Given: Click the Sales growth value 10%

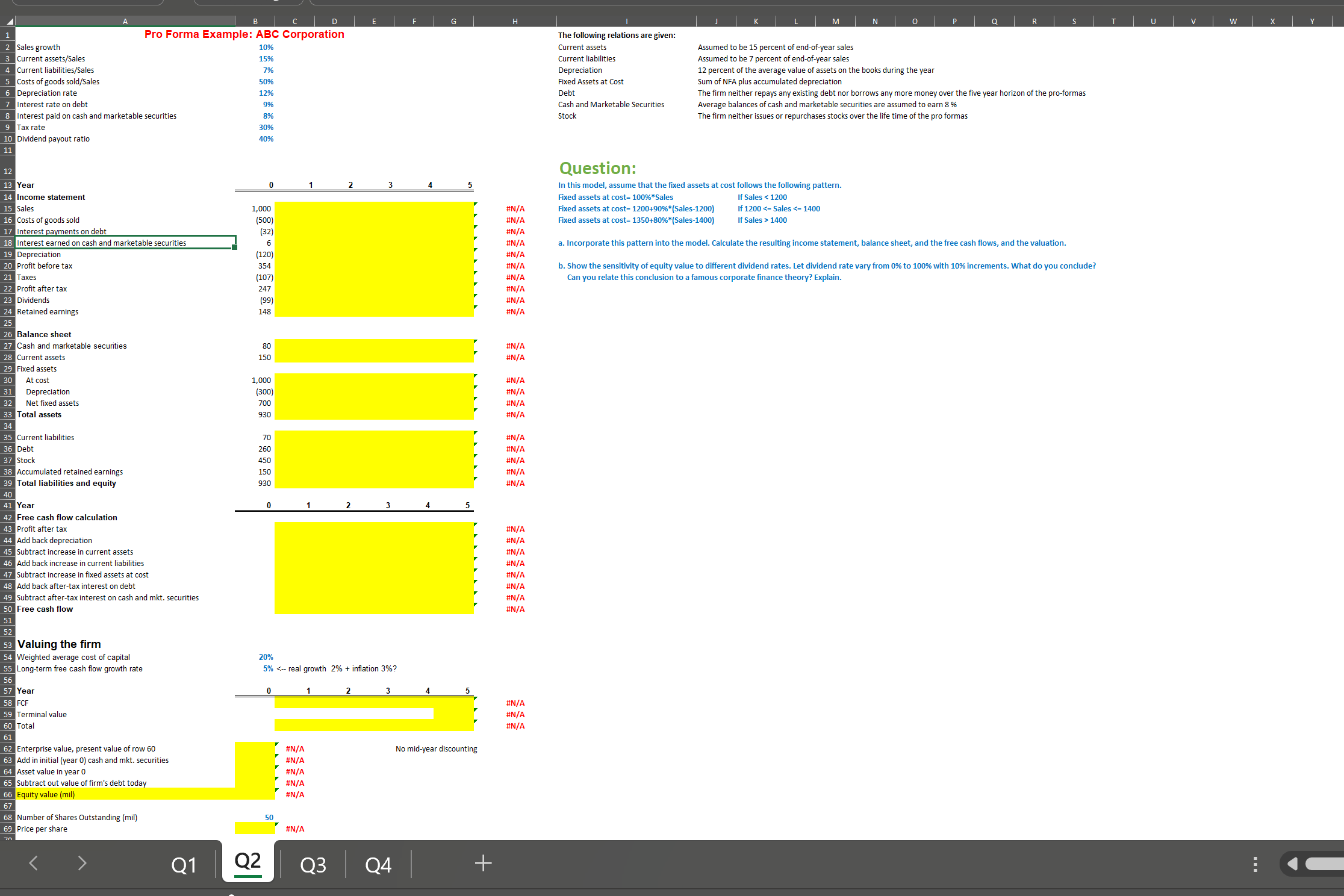Looking at the screenshot, I should [266, 47].
